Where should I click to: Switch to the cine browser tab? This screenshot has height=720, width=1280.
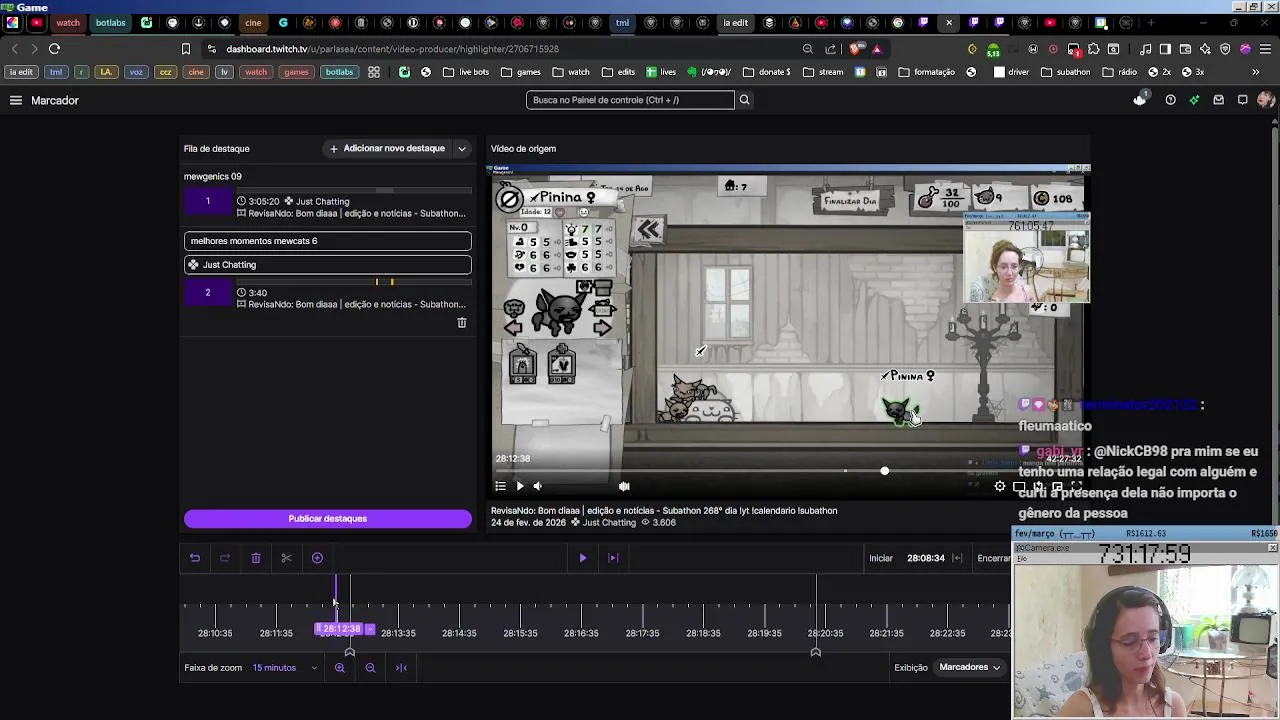tap(253, 23)
